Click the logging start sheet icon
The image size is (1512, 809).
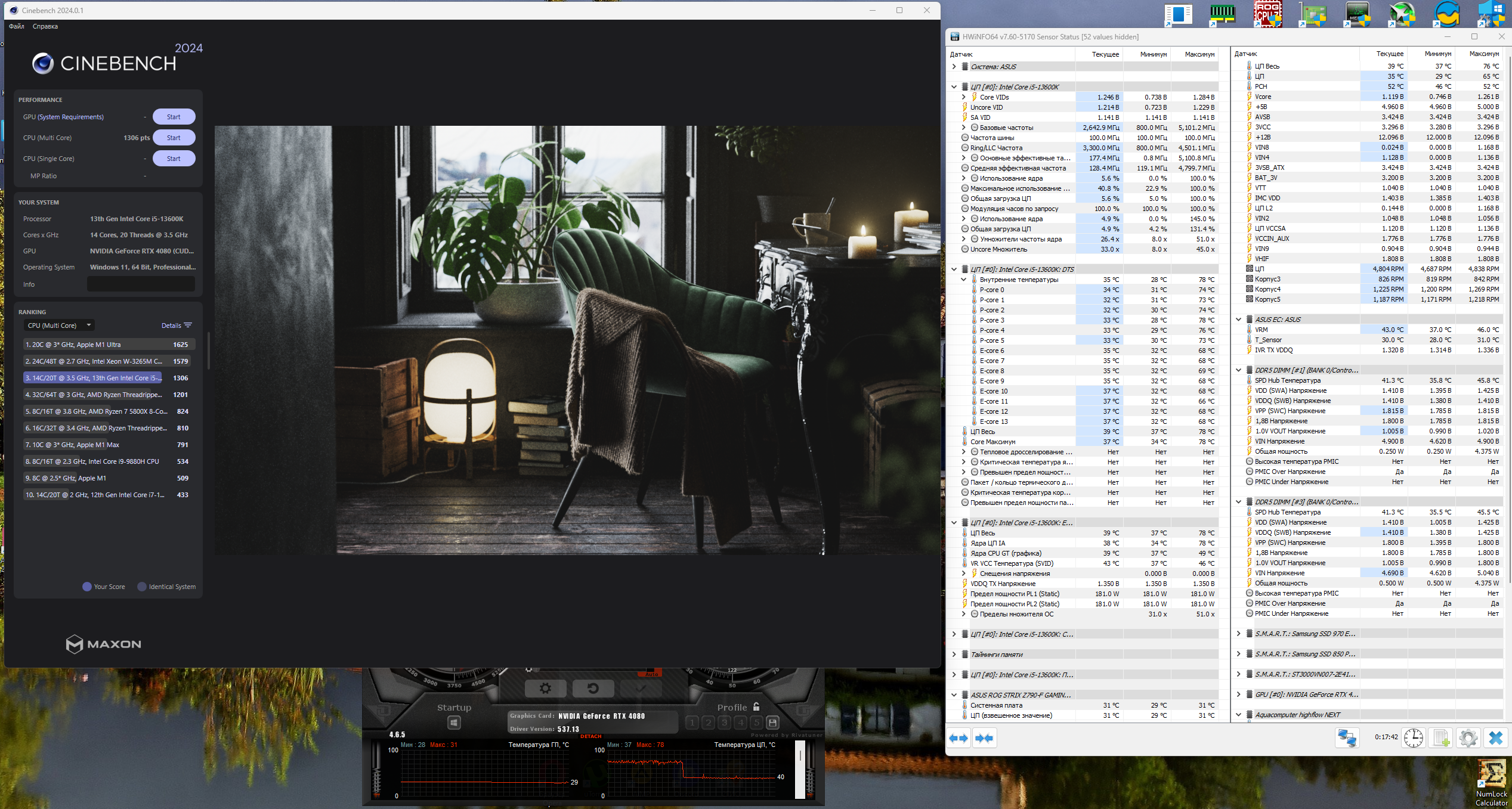pos(1441,737)
